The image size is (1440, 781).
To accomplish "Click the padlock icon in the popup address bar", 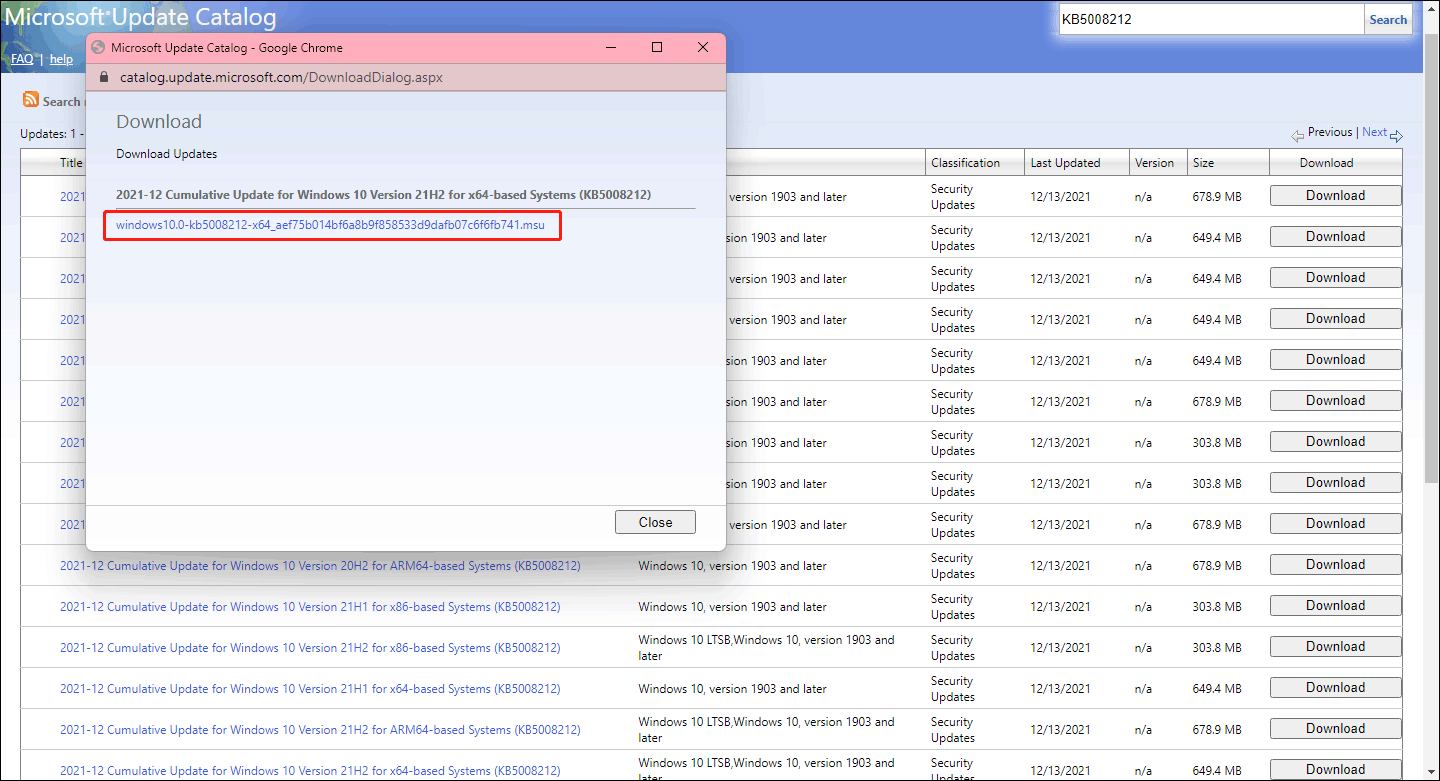I will [x=105, y=77].
